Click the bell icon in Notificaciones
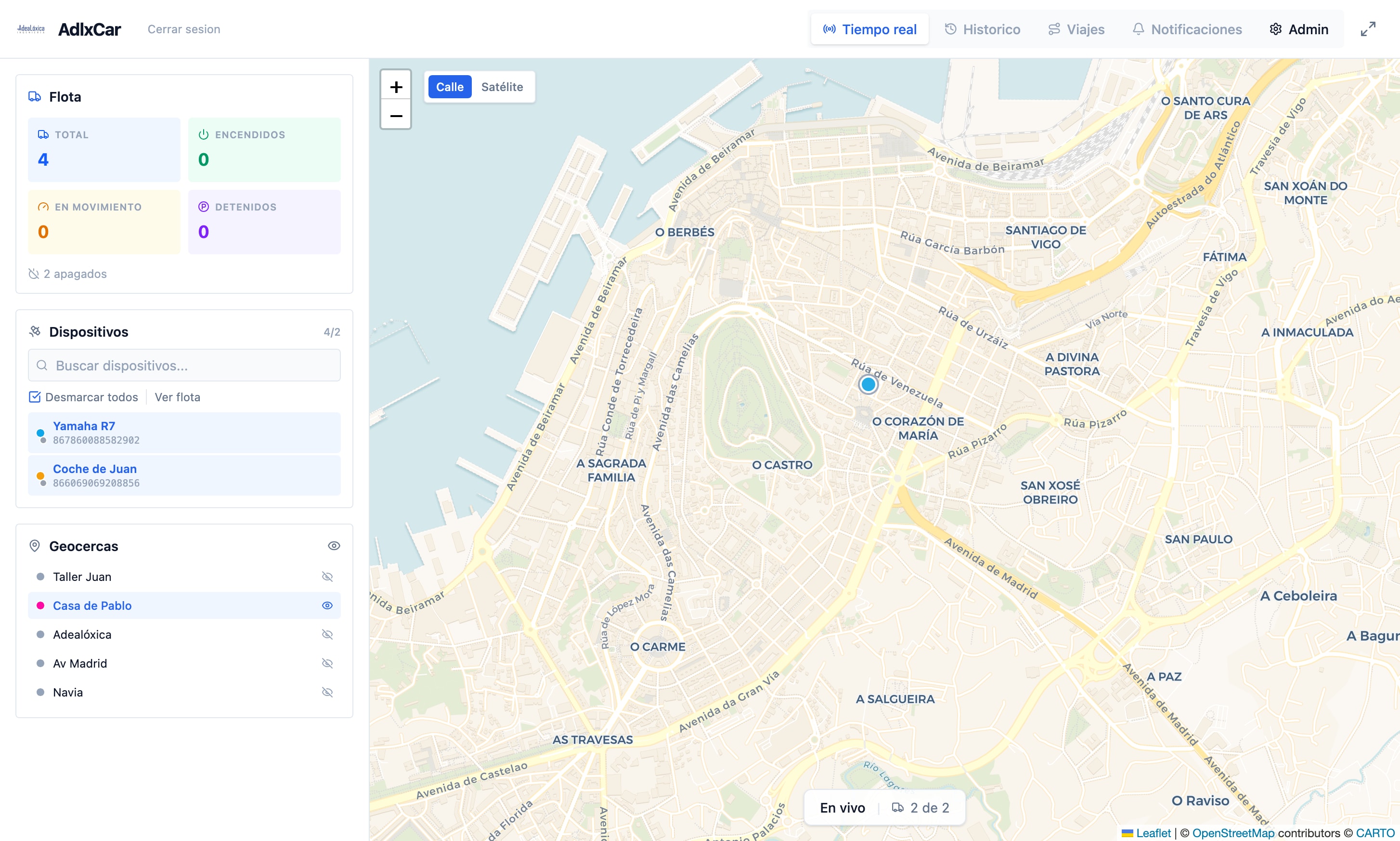The height and width of the screenshot is (841, 1400). (1139, 29)
